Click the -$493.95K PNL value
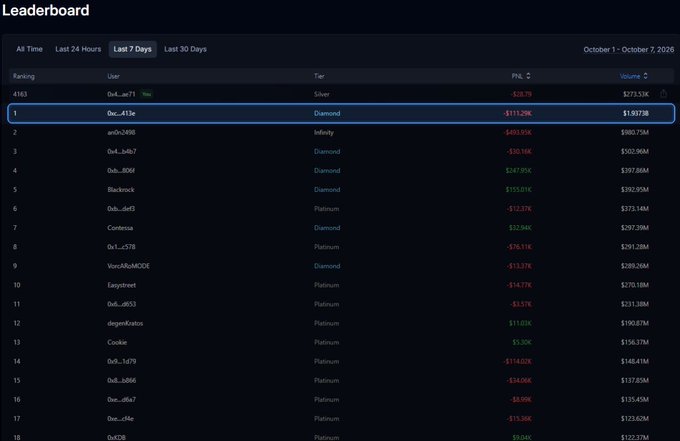Viewport: 680px width, 441px height. point(517,132)
